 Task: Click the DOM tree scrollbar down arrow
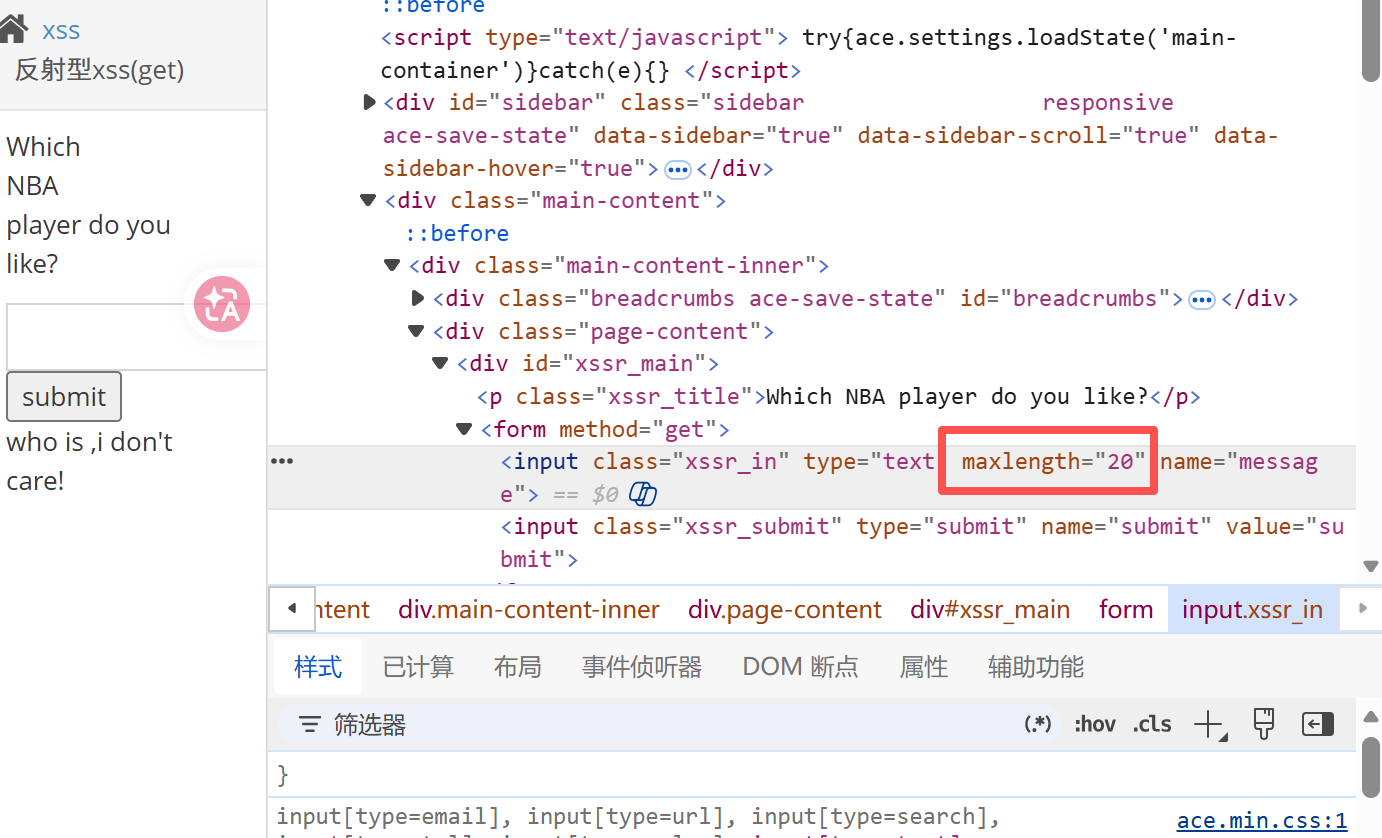click(x=1370, y=567)
